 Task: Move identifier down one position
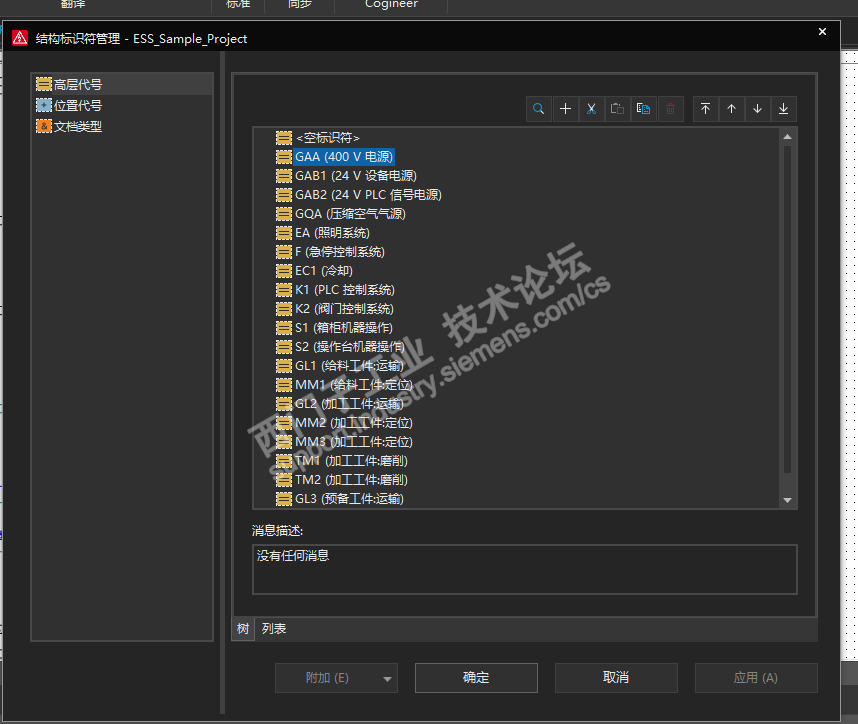coord(757,109)
